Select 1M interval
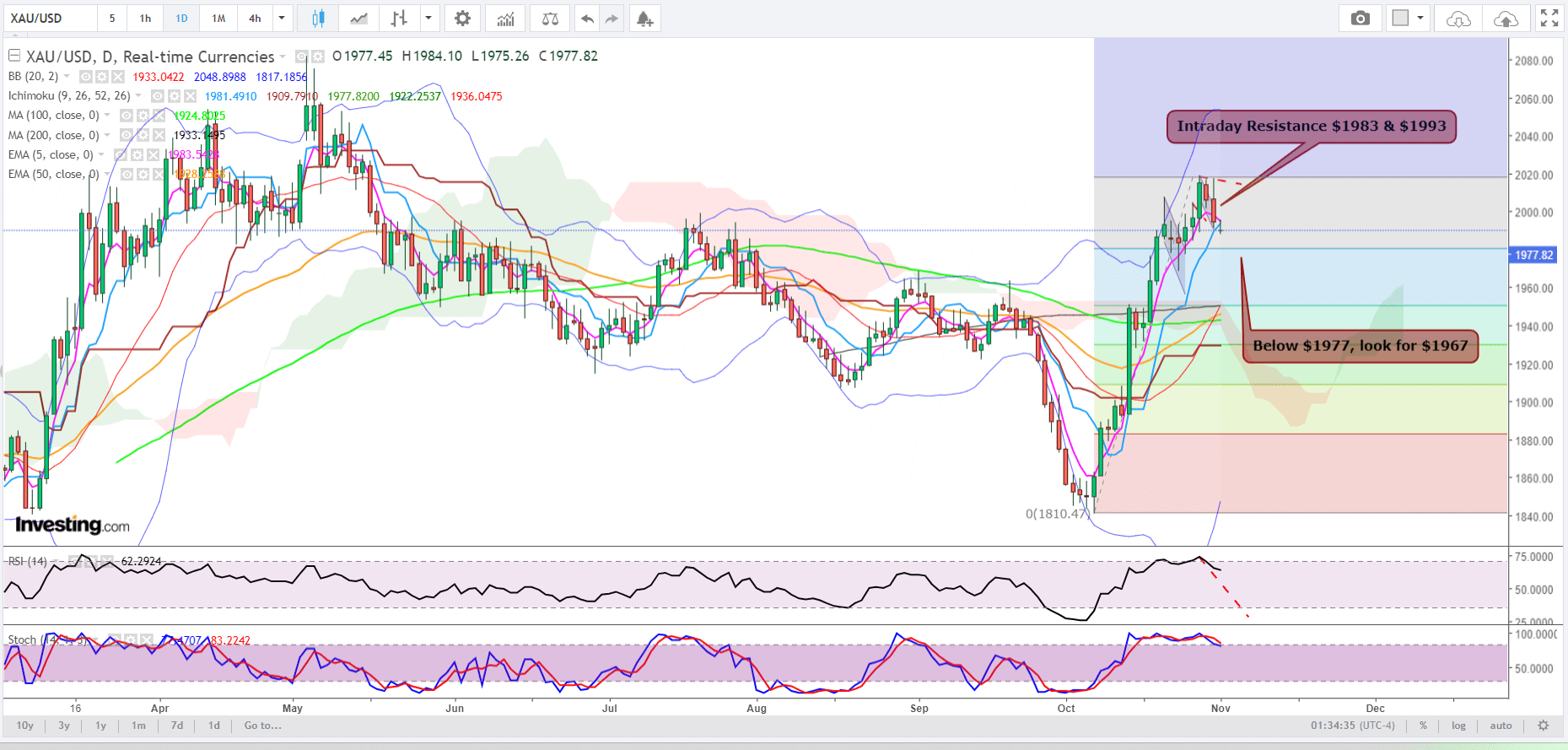Viewport: 1568px width, 750px height. 218,19
